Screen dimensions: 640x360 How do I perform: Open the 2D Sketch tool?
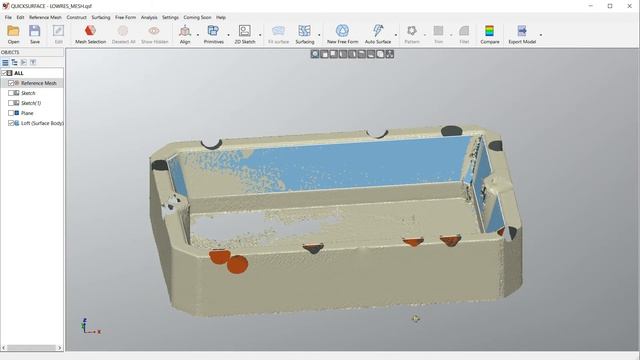click(245, 31)
